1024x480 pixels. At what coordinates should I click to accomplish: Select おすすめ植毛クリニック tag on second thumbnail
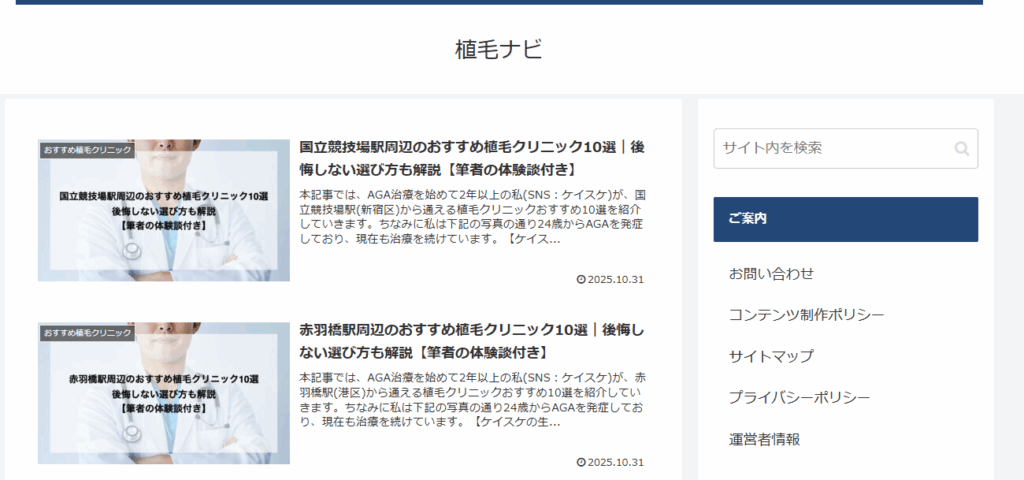88,332
